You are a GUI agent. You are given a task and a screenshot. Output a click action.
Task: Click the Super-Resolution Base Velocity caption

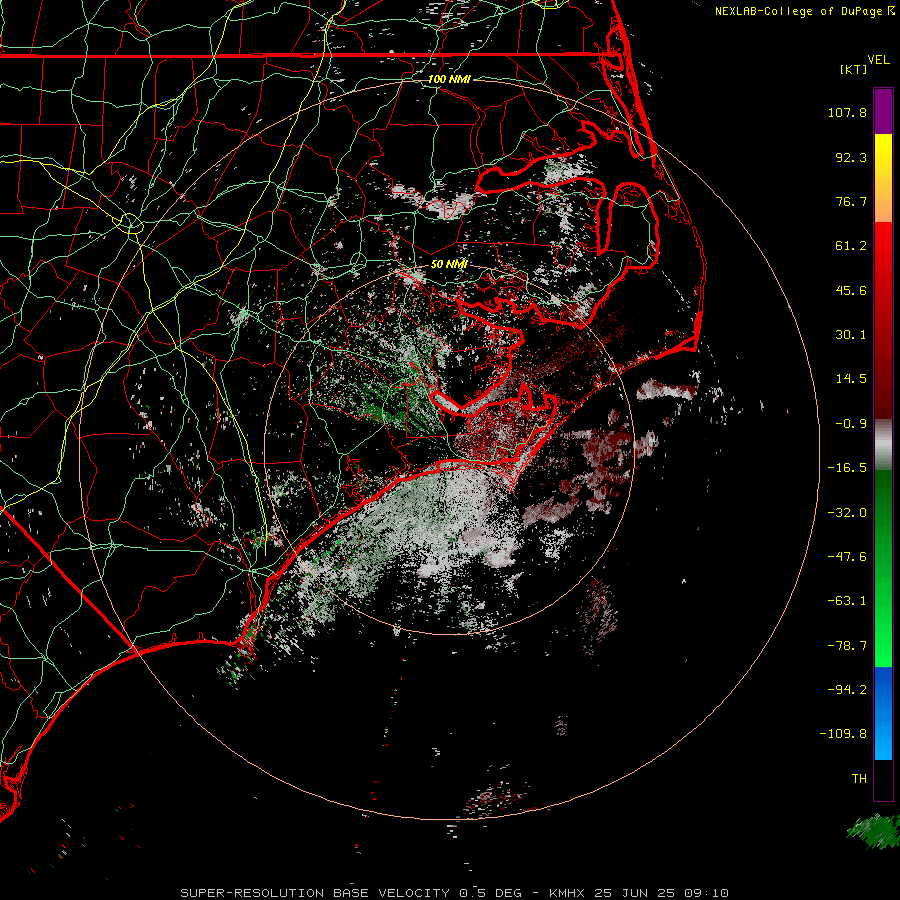[x=455, y=893]
